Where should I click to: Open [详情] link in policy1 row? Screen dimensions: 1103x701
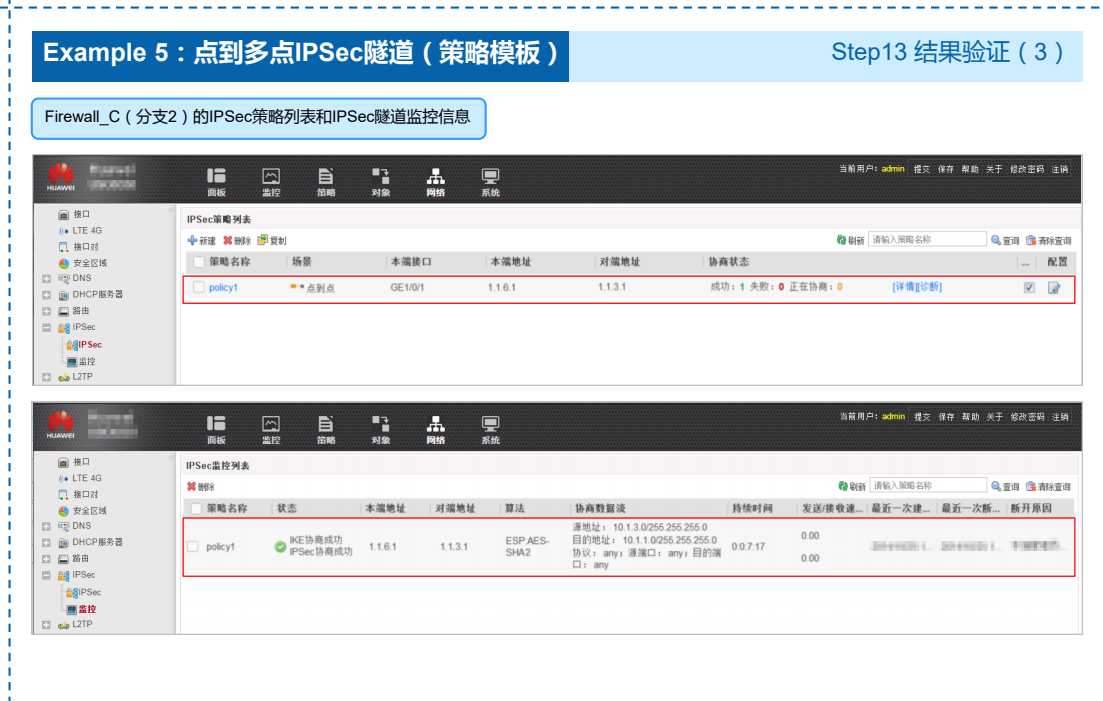click(x=904, y=287)
